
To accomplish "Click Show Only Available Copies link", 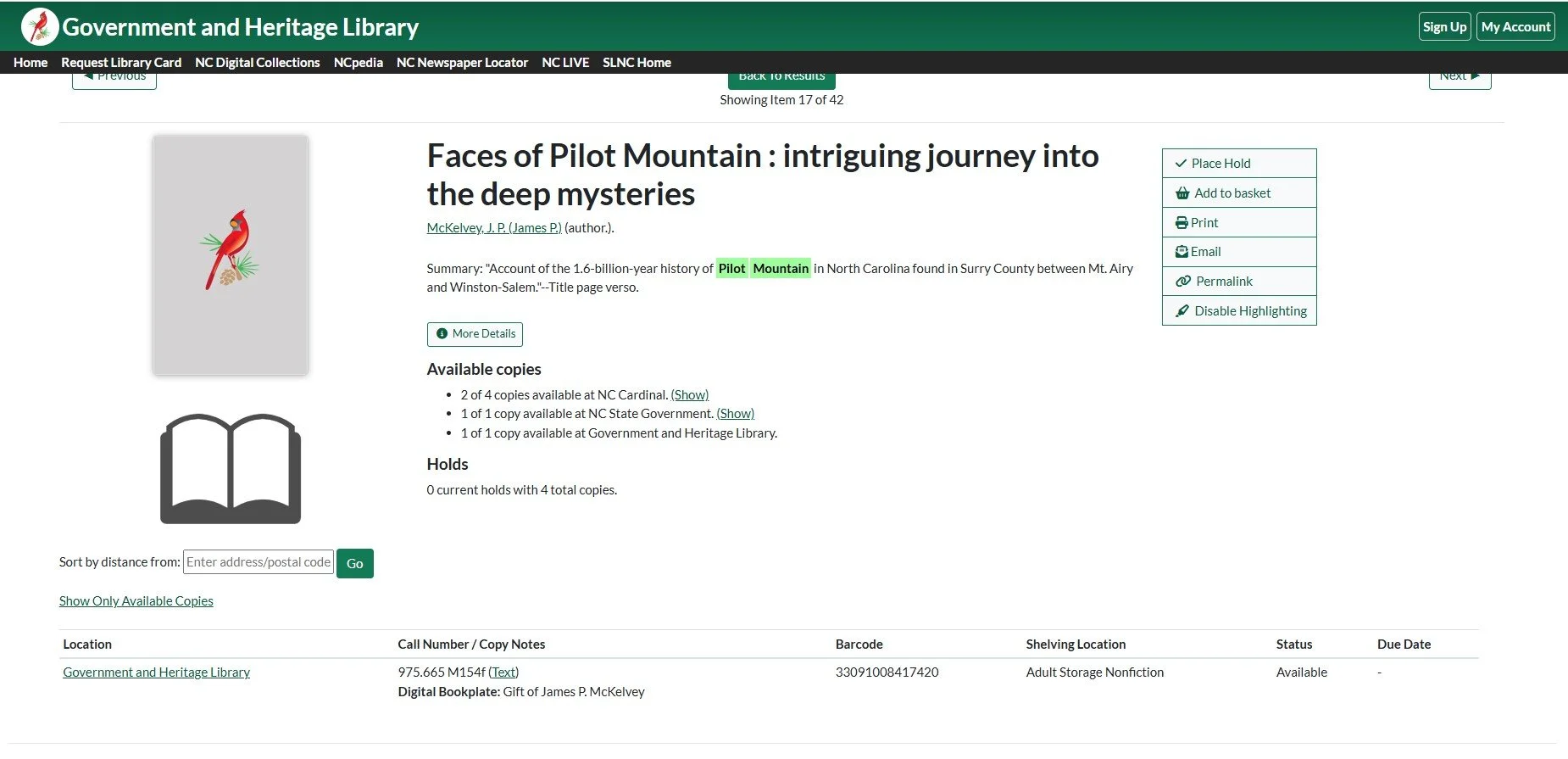I will [x=136, y=601].
